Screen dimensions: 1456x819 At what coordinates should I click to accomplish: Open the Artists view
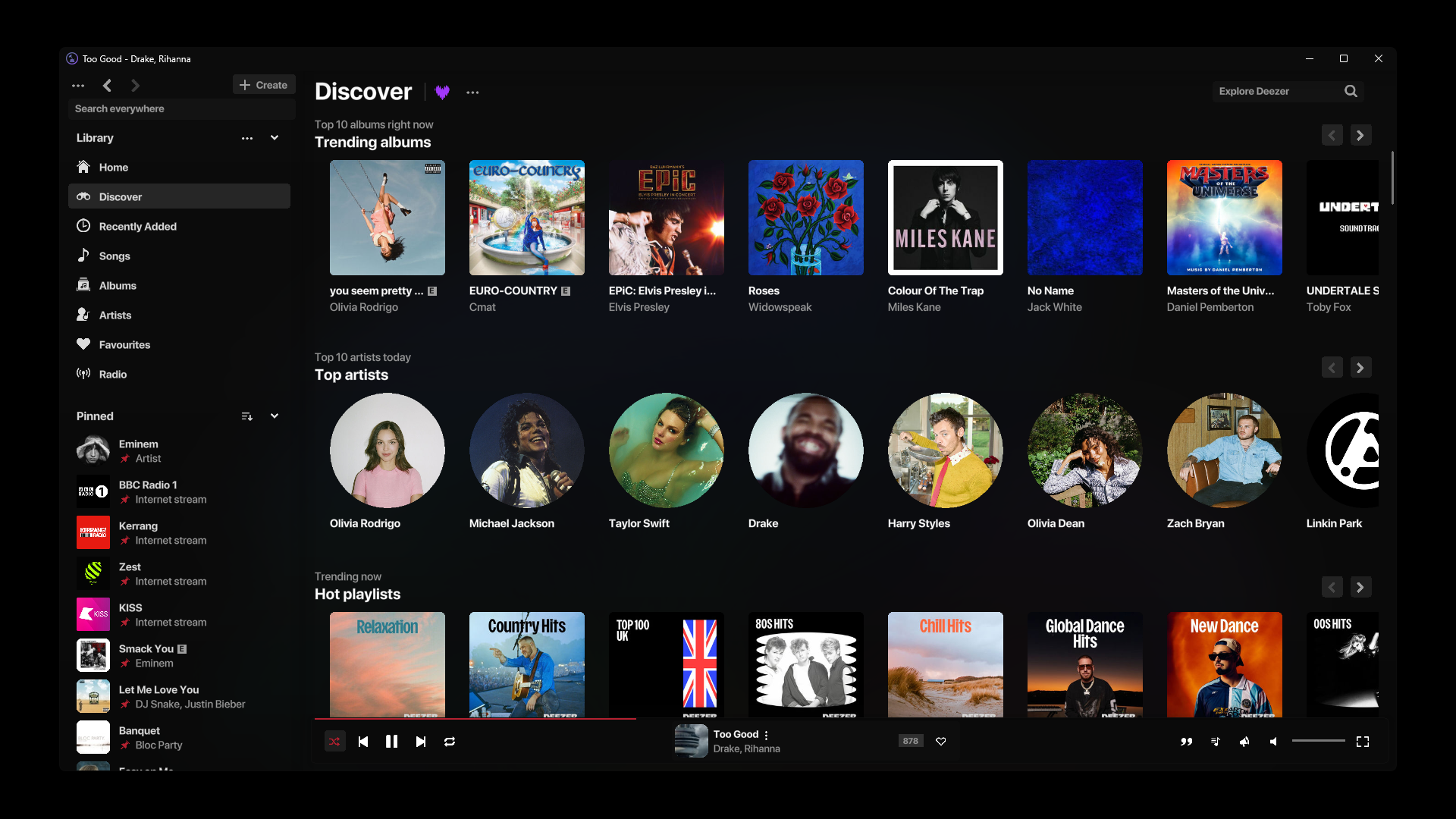pyautogui.click(x=179, y=315)
